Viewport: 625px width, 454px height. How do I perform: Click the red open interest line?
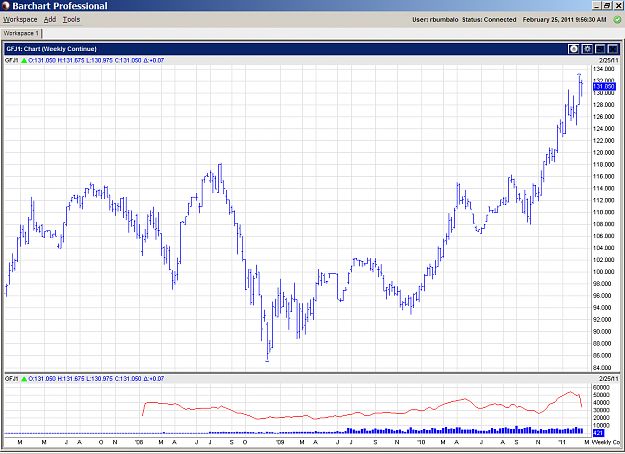click(x=361, y=413)
